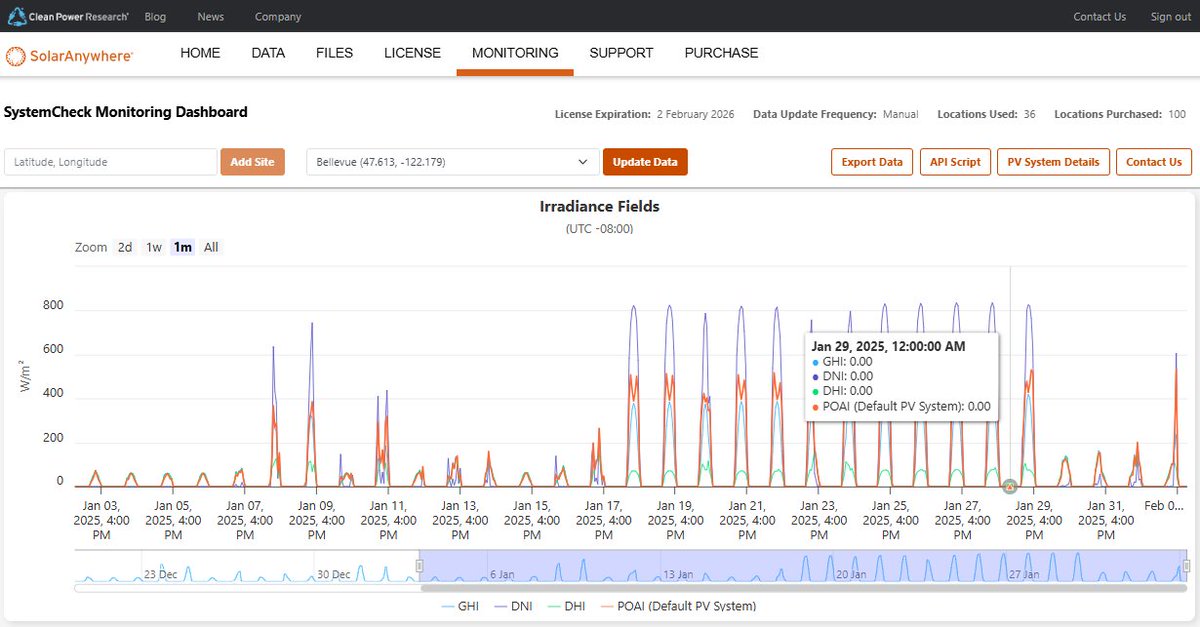
Task: Open the News link
Action: [210, 17]
